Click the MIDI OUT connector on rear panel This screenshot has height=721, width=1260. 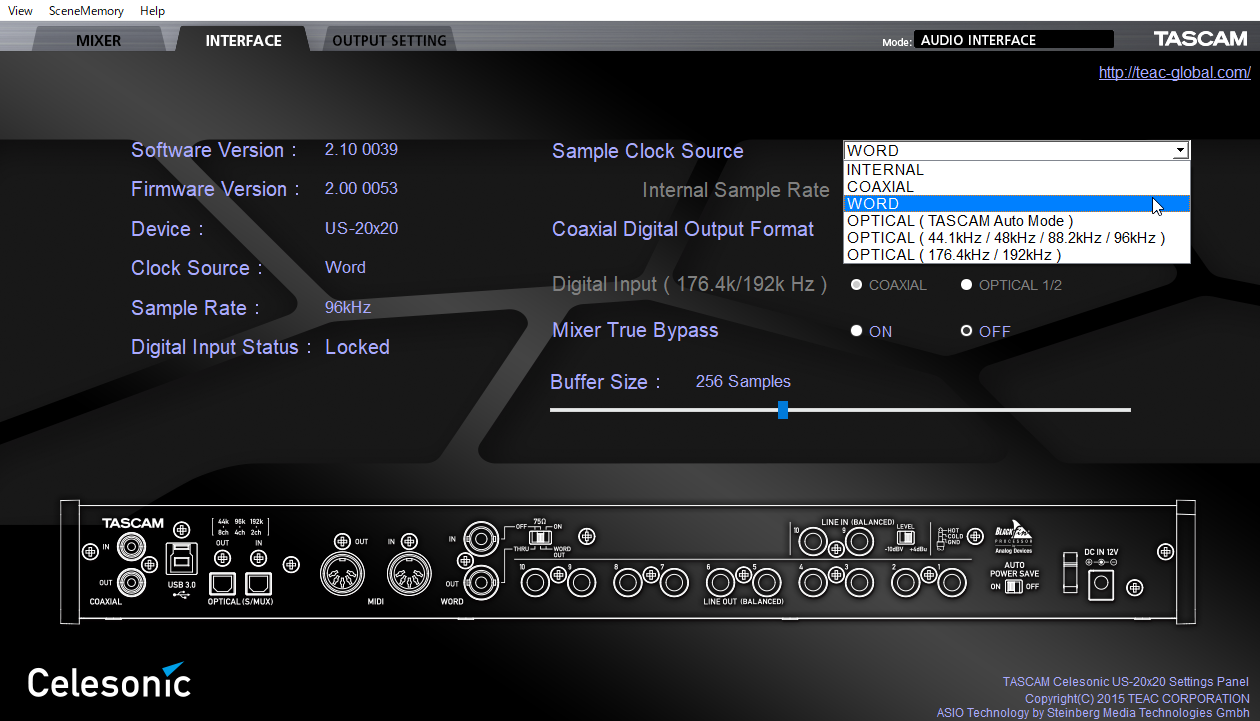pyautogui.click(x=343, y=575)
